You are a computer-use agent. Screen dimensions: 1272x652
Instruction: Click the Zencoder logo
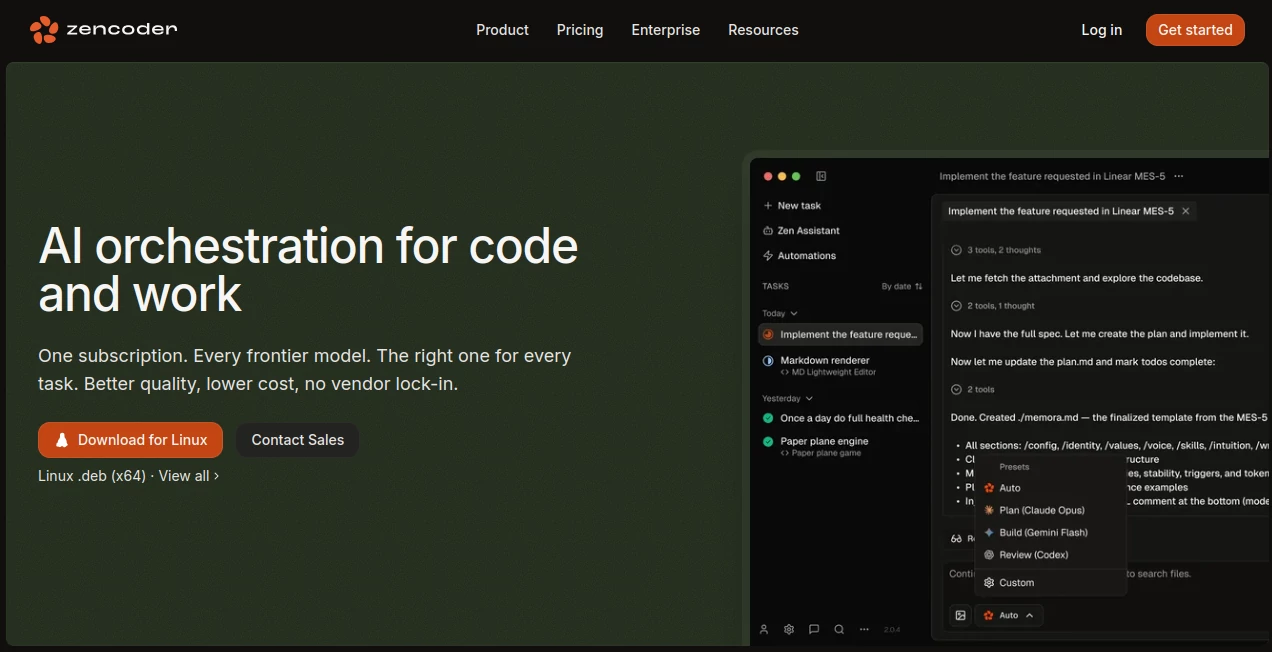103,30
